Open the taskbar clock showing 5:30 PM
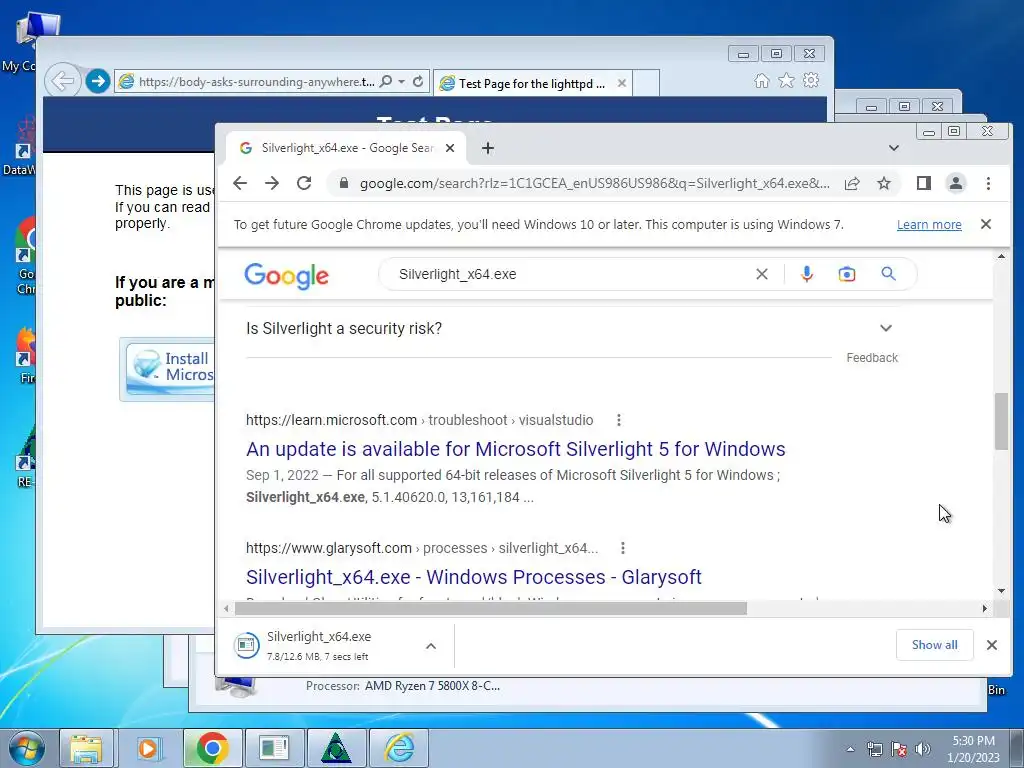Image resolution: width=1024 pixels, height=768 pixels. click(973, 749)
